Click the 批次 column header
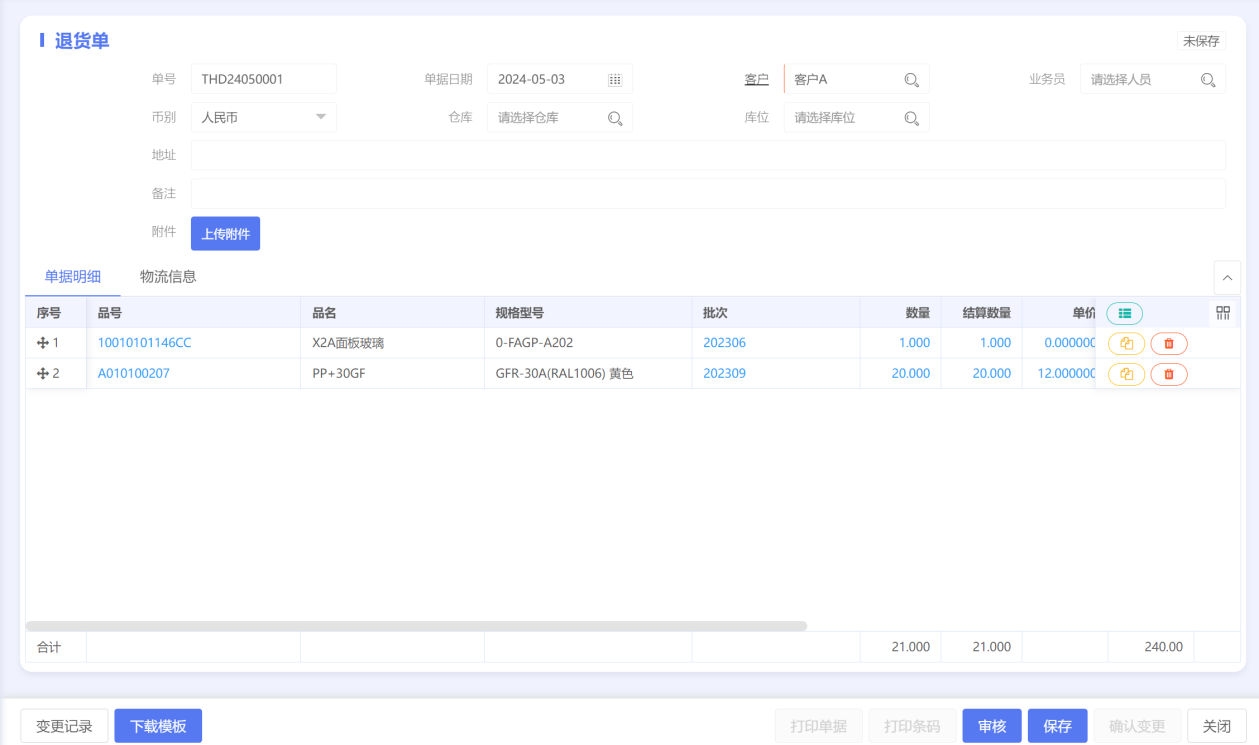The width and height of the screenshot is (1259, 745). coord(776,312)
